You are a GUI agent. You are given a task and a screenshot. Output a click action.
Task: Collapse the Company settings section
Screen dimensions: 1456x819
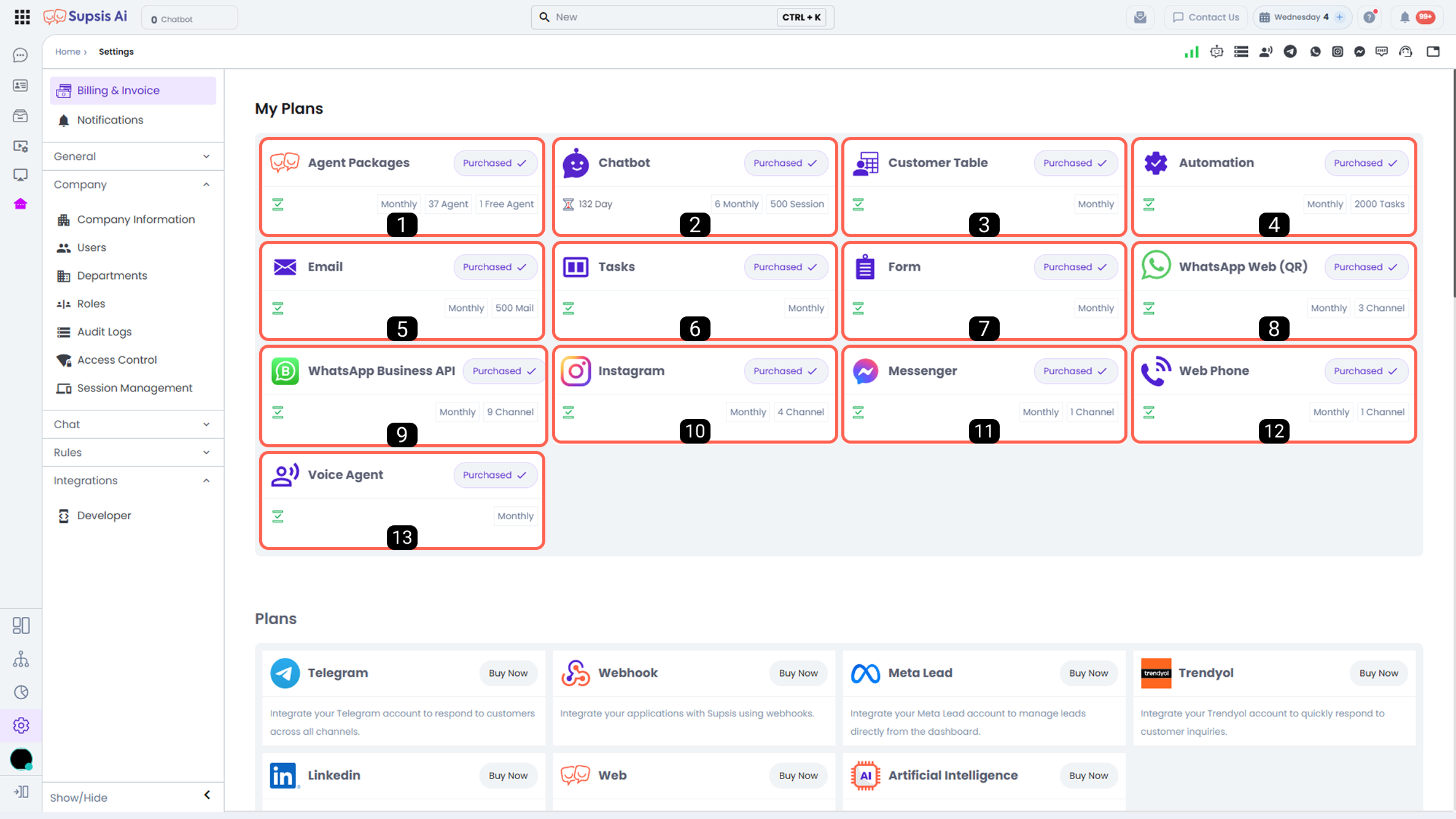tap(133, 185)
